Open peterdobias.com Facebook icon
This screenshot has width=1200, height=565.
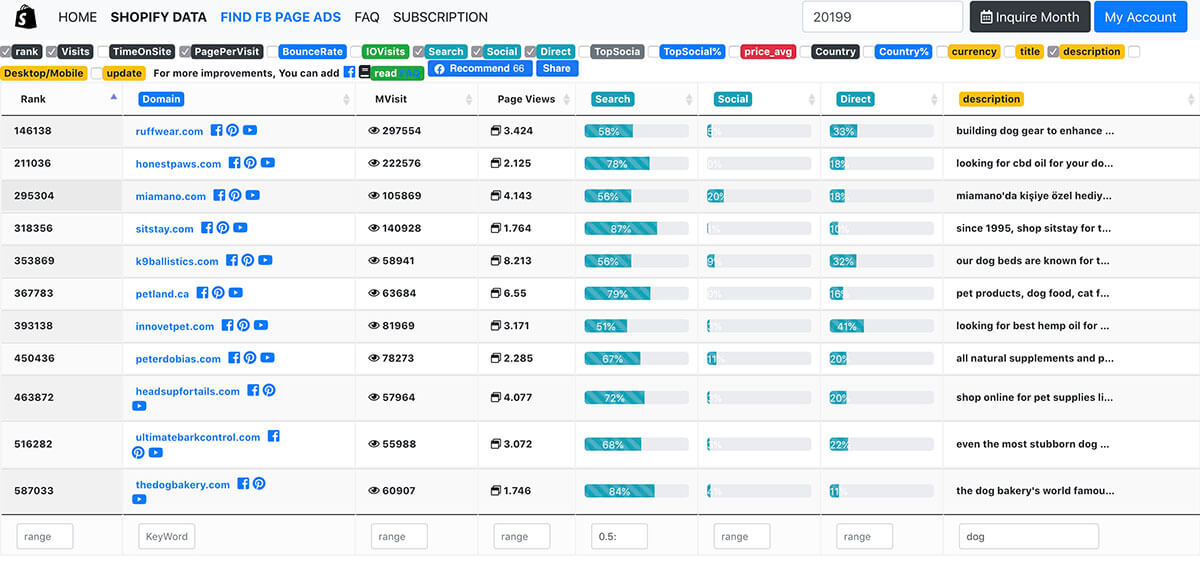(x=235, y=358)
